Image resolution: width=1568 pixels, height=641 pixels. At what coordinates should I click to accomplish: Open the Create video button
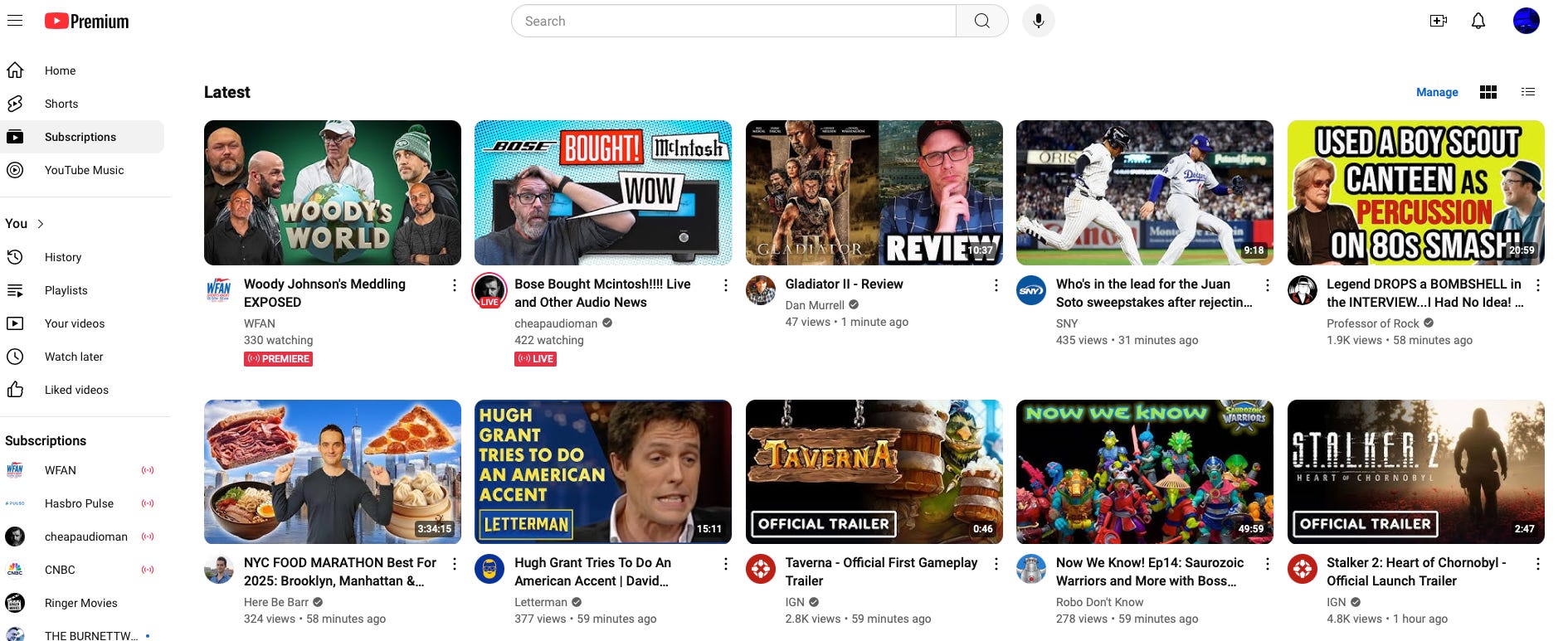pyautogui.click(x=1439, y=21)
